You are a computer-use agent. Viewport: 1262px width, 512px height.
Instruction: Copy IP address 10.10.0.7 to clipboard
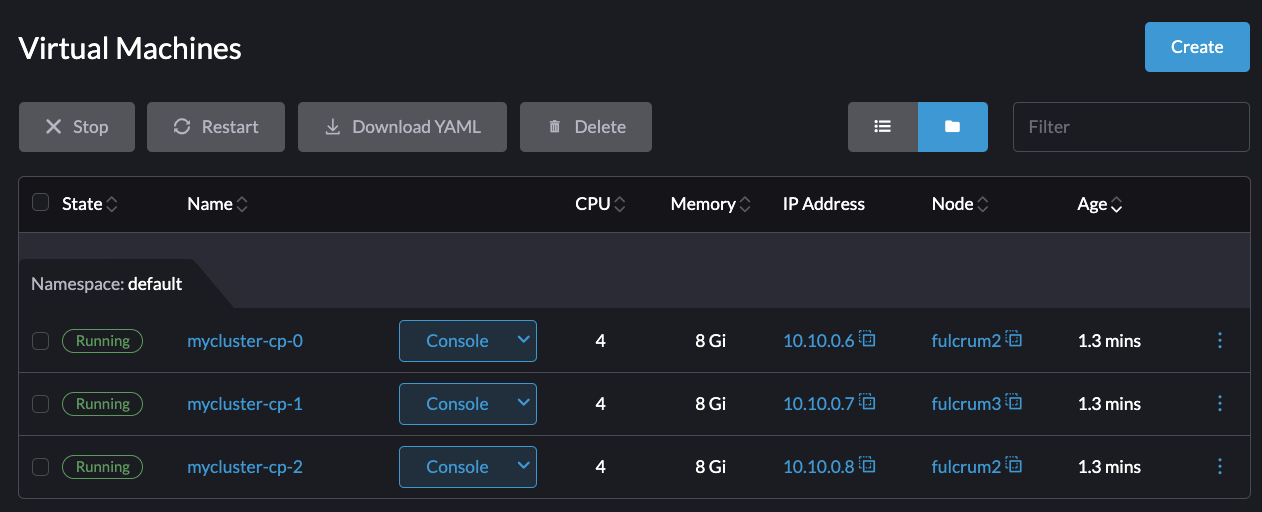pos(868,402)
